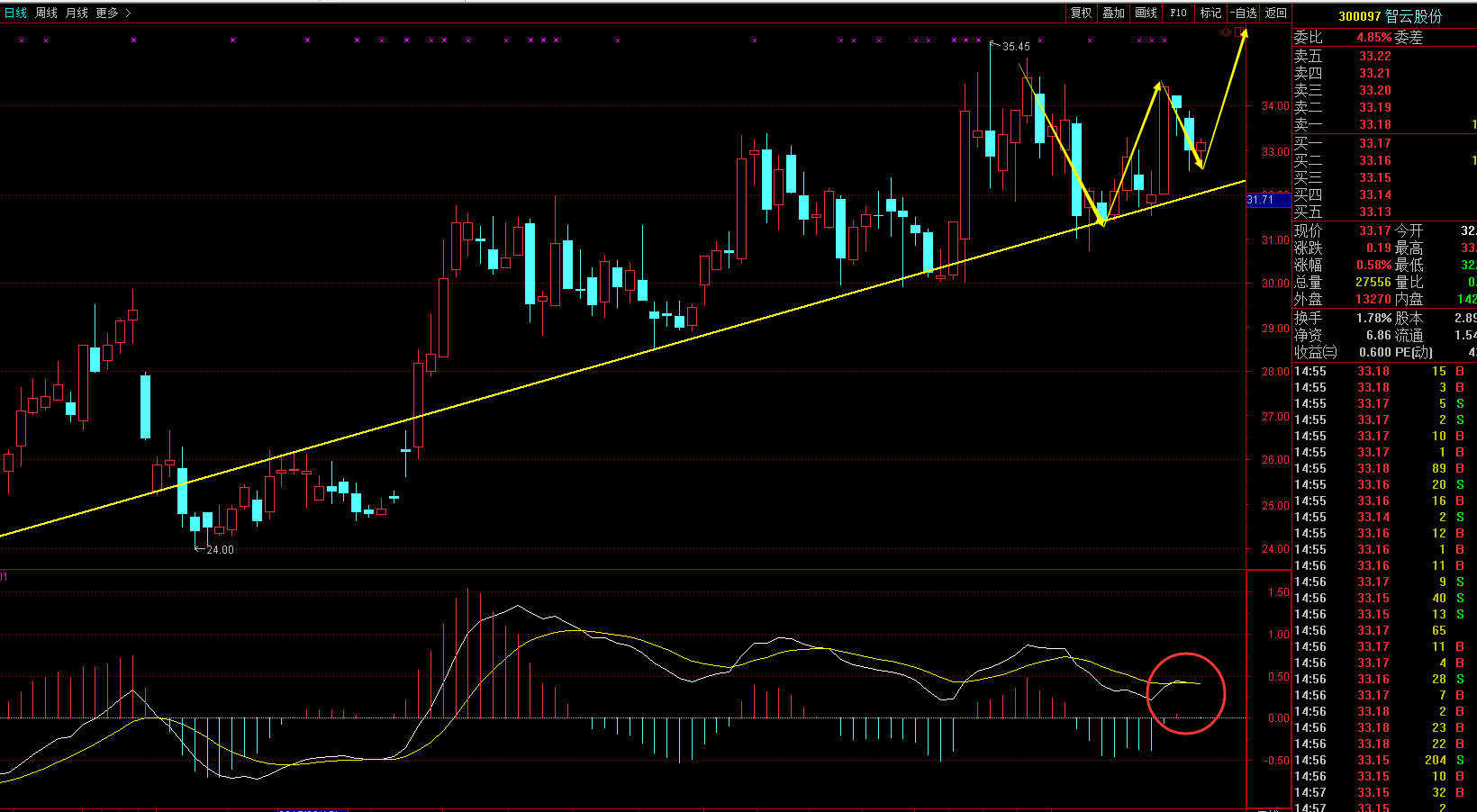This screenshot has width=1477, height=812.
Task: Switch to the 周线 weekly chart tab
Action: pyautogui.click(x=46, y=13)
